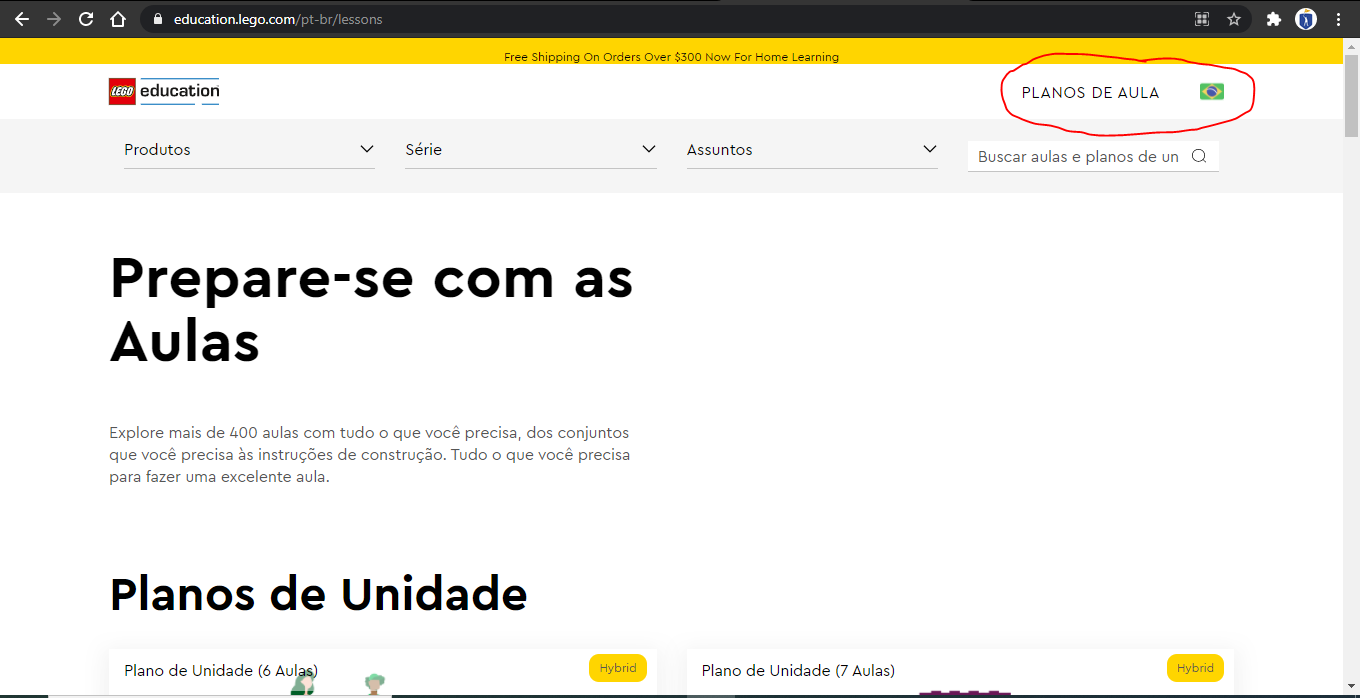Viewport: 1360px width, 698px height.
Task: Expand the Produtos dropdown
Action: click(x=249, y=150)
